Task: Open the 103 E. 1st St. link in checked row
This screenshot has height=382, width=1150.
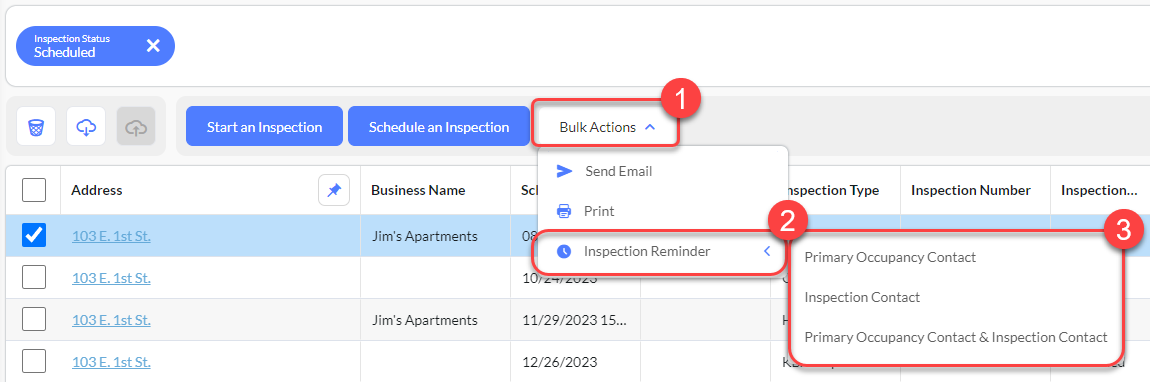Action: pos(111,236)
